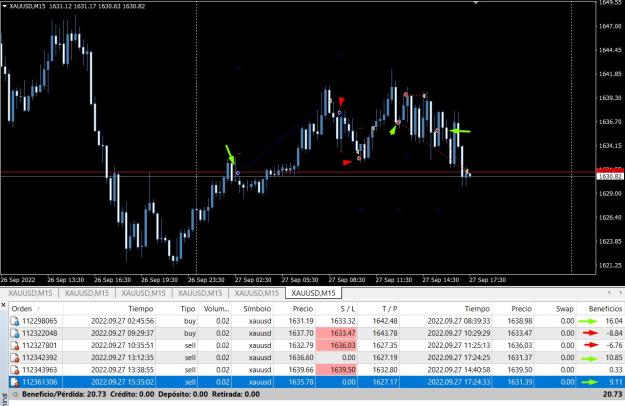Click the loss value -8.84
The width and height of the screenshot is (625, 406).
614,333
